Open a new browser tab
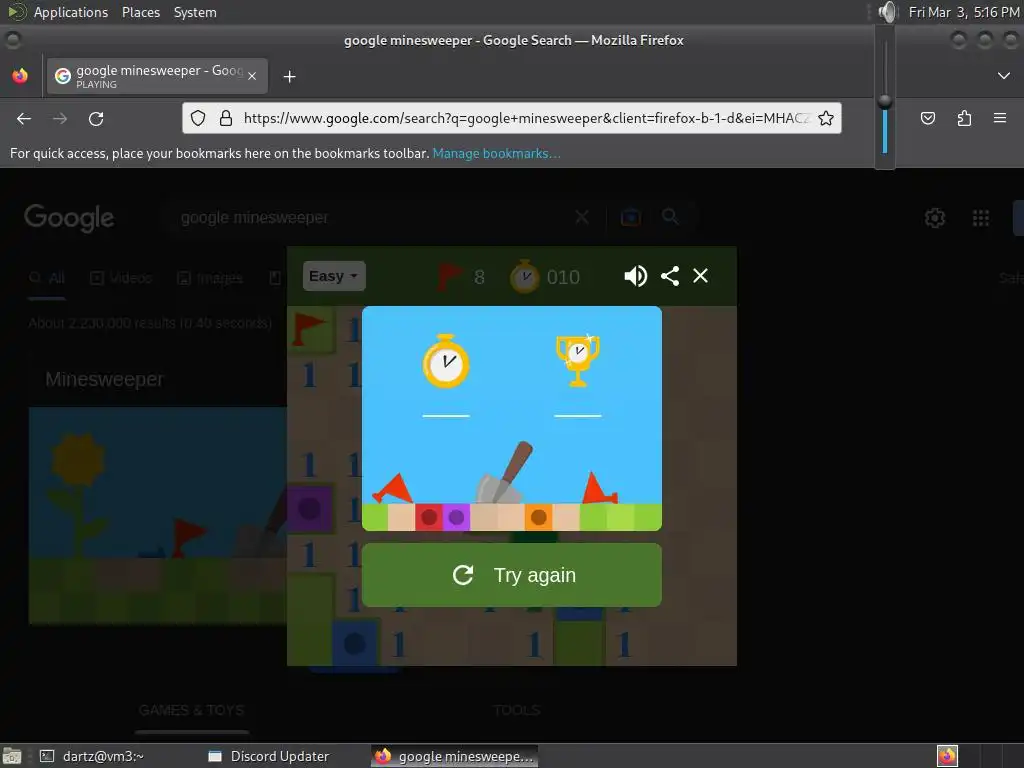 coord(289,77)
